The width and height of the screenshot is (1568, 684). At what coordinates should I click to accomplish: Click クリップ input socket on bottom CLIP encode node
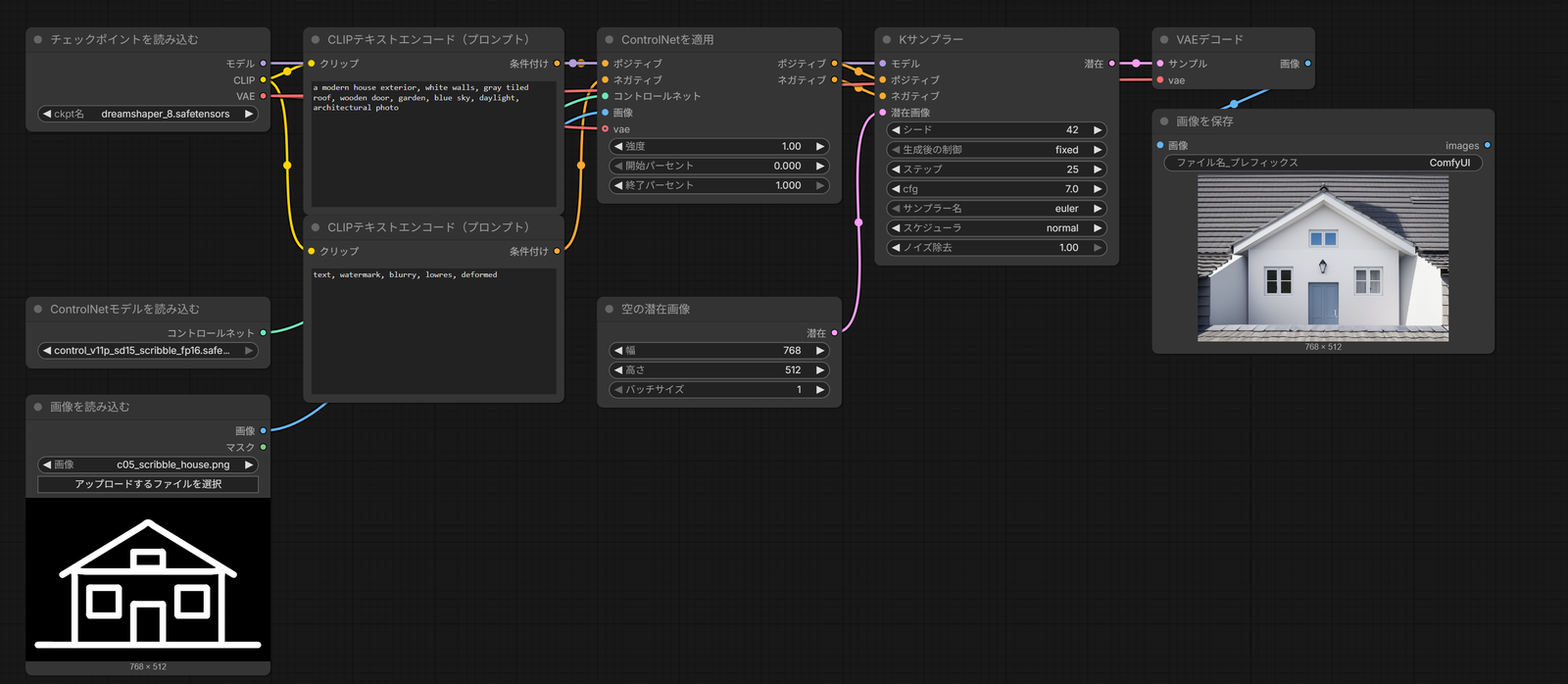click(x=312, y=251)
